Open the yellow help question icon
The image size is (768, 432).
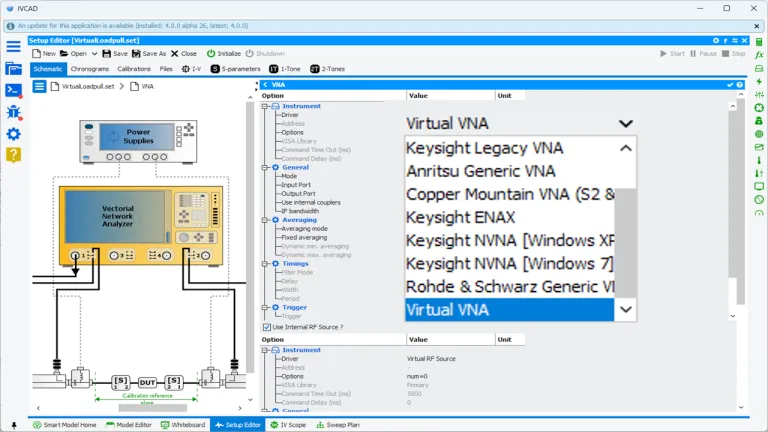(x=13, y=155)
